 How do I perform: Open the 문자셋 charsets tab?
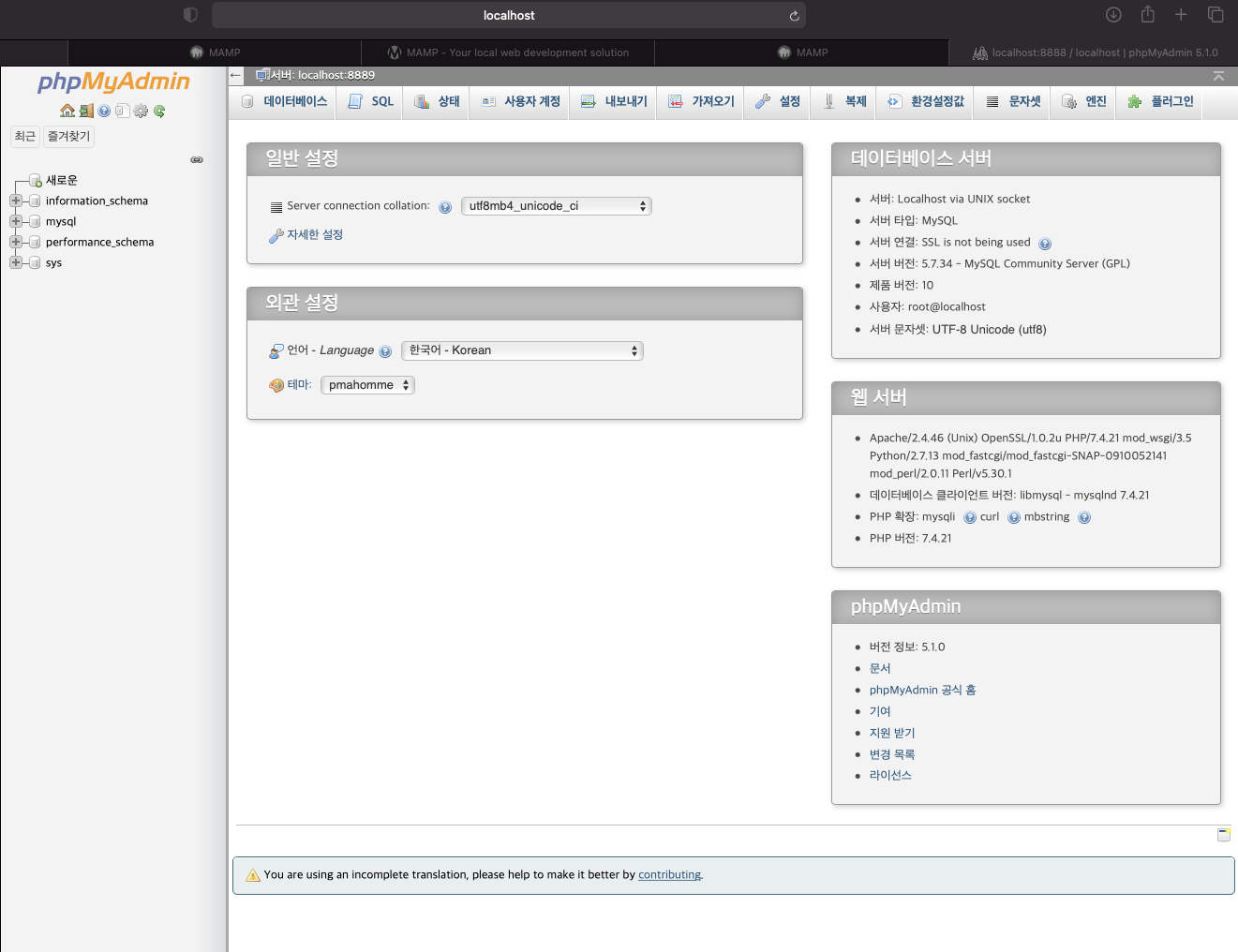click(1013, 101)
